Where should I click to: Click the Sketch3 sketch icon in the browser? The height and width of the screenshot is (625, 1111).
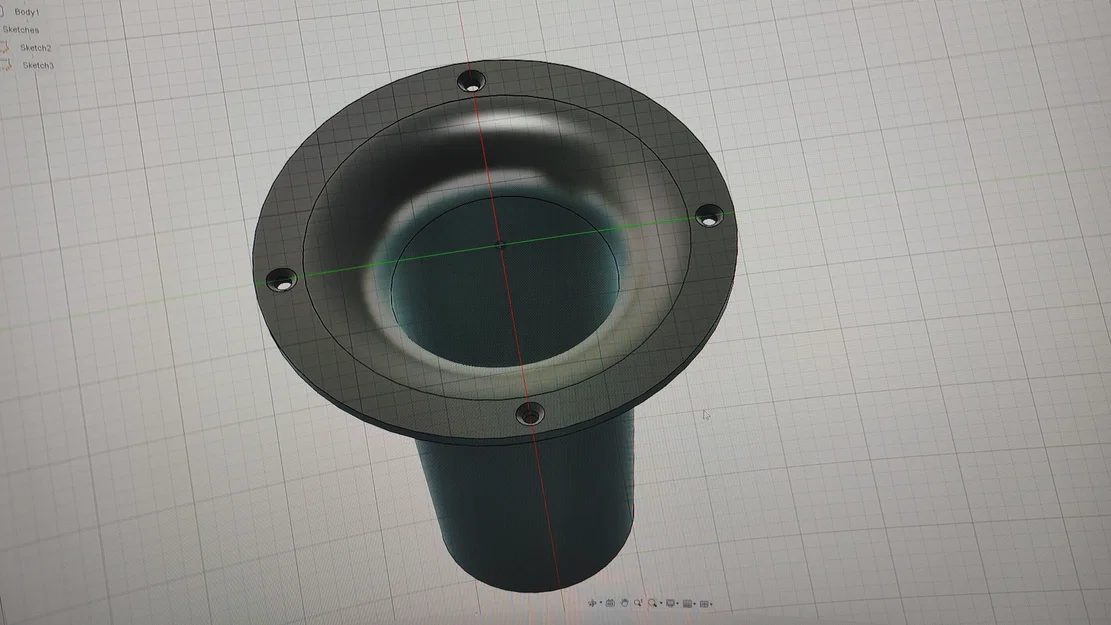(x=8, y=64)
